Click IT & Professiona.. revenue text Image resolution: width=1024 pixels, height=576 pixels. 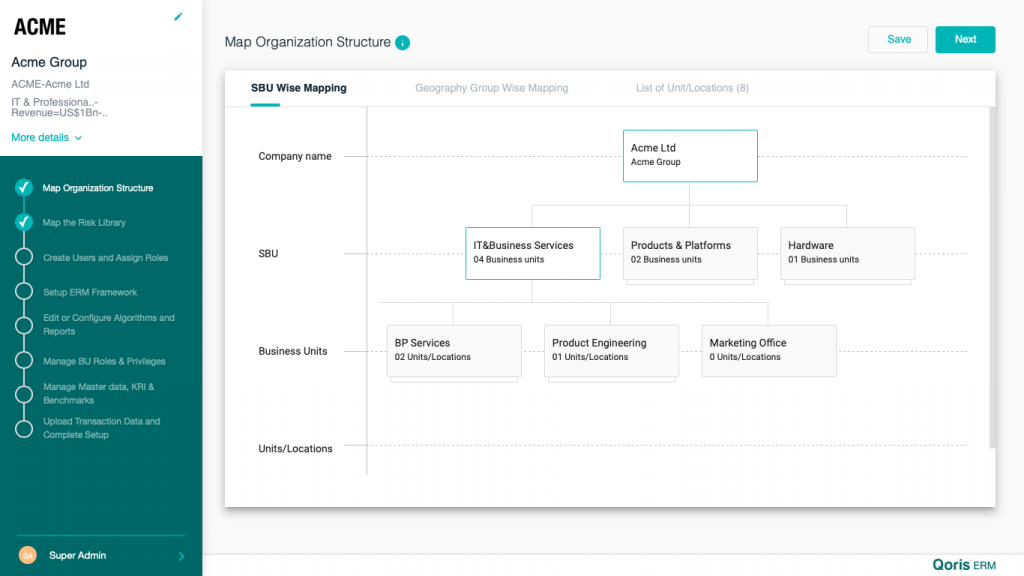[x=59, y=107]
